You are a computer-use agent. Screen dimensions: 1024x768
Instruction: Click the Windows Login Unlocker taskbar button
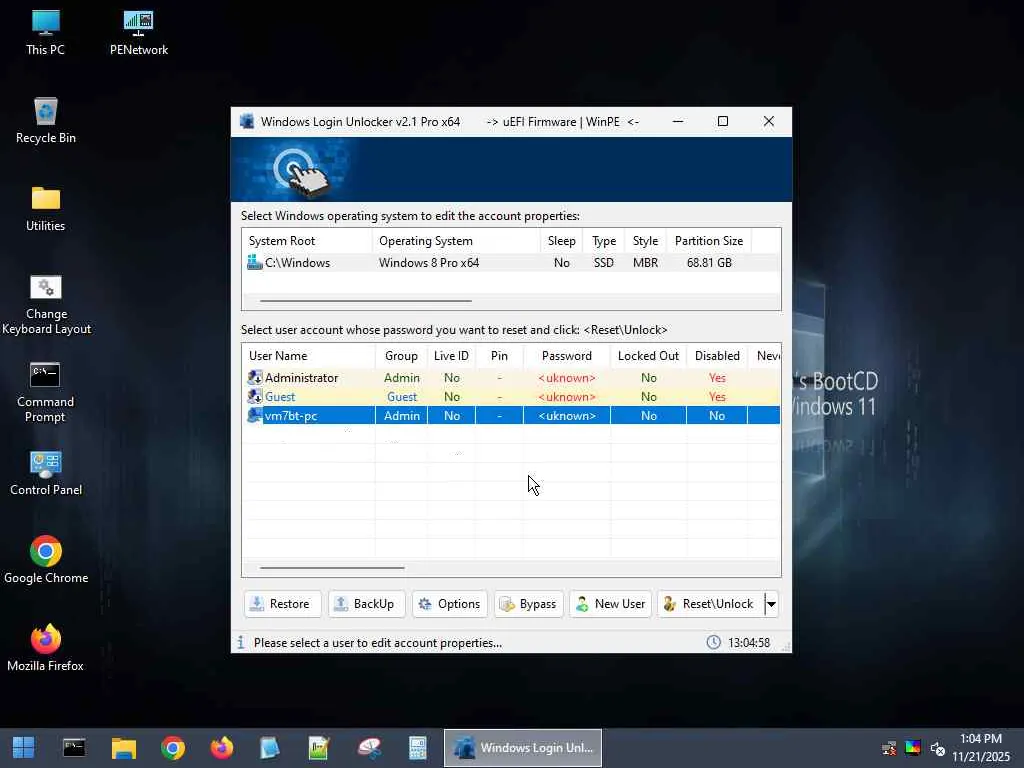(522, 748)
